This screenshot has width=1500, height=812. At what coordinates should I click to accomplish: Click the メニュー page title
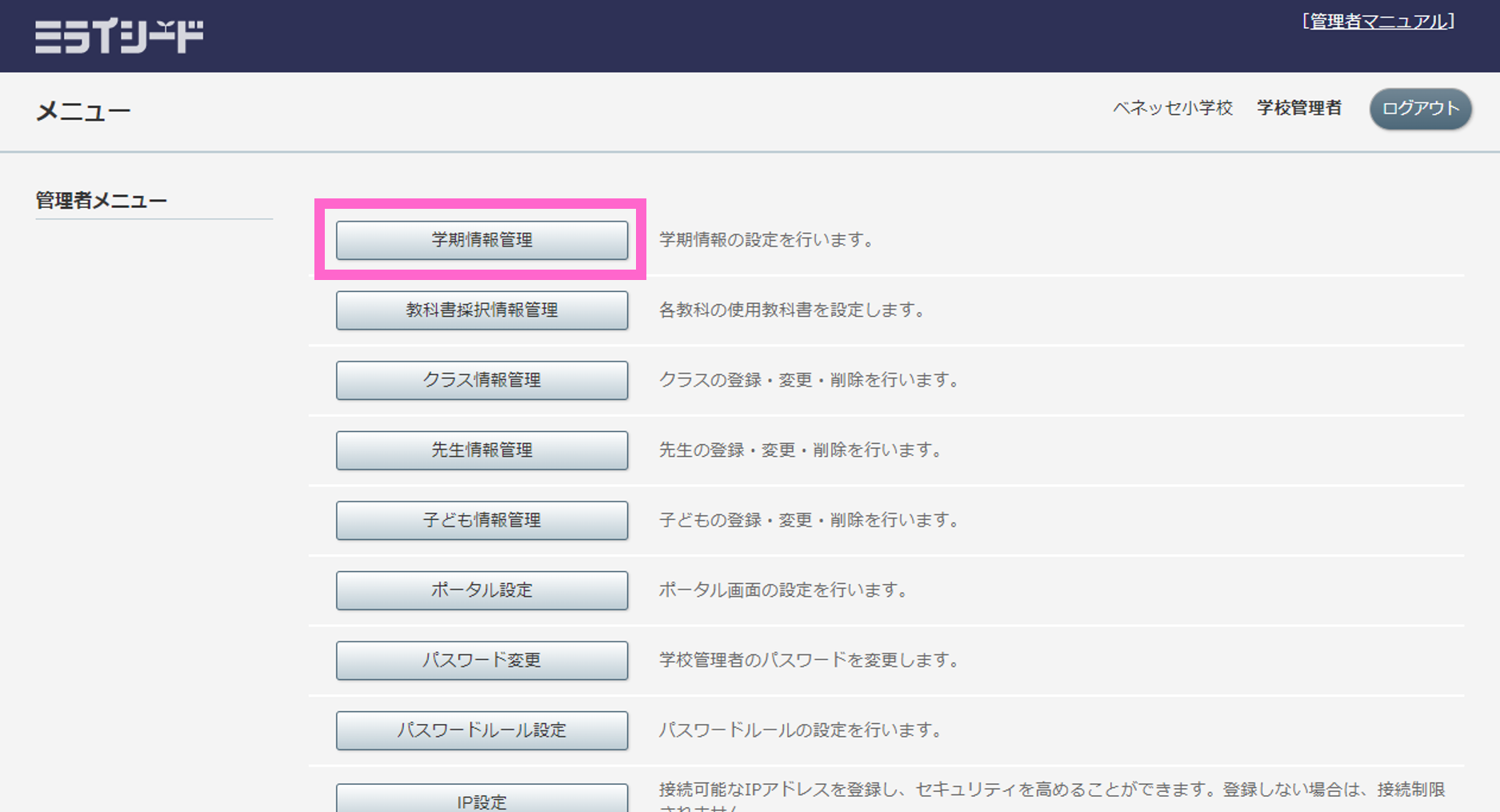click(x=83, y=111)
